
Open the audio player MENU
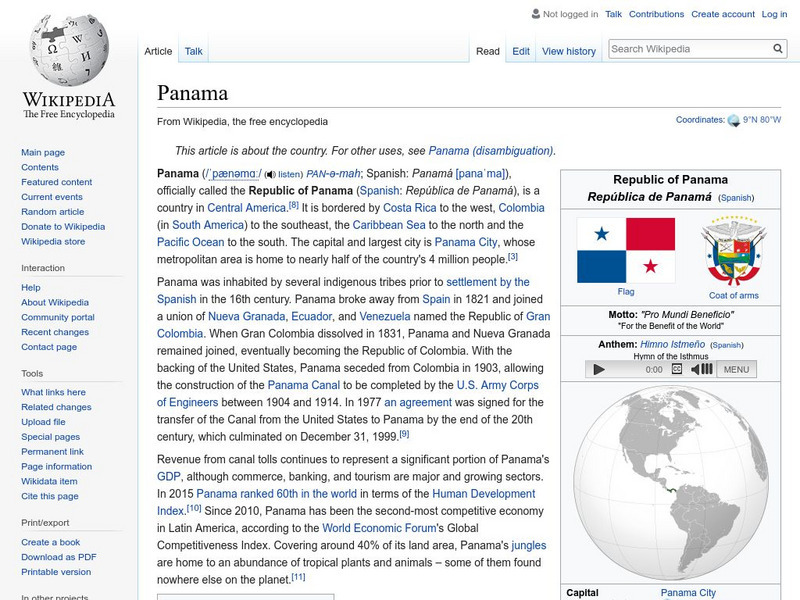(736, 369)
